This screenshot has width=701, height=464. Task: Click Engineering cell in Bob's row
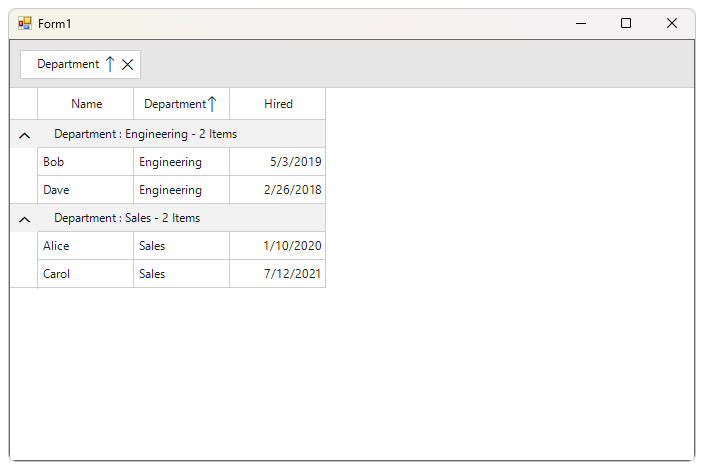(x=181, y=162)
